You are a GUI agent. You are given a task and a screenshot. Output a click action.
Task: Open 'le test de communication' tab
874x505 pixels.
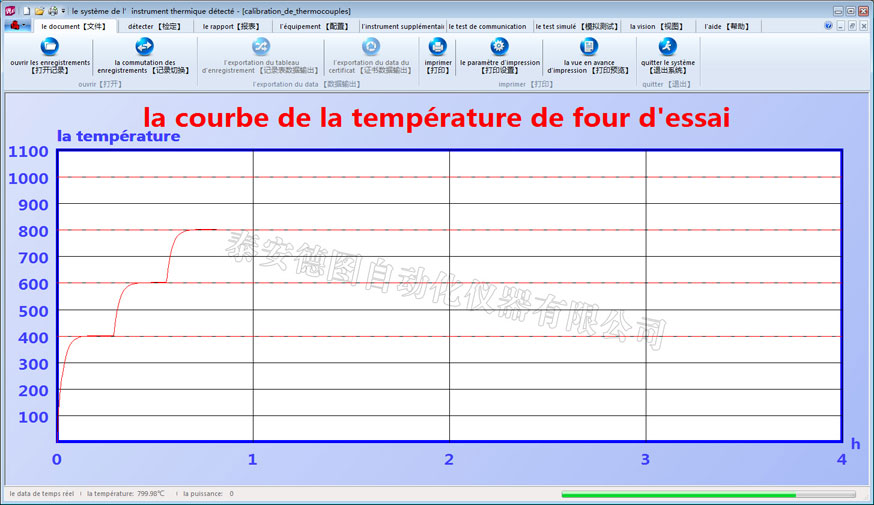tap(487, 27)
